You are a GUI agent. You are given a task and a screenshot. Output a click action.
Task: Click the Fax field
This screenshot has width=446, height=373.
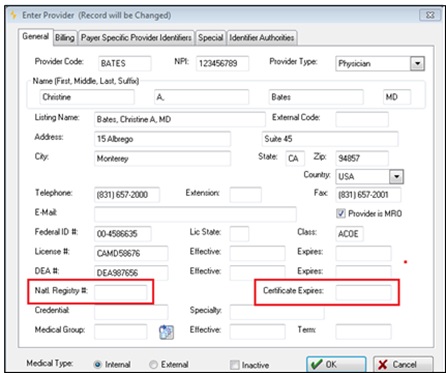coord(368,195)
